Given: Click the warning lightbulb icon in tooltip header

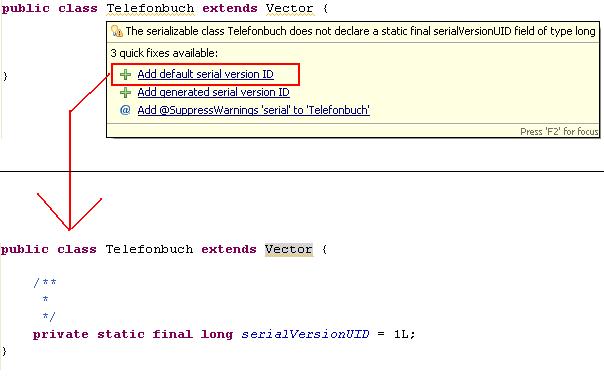Looking at the screenshot, I should click(117, 31).
